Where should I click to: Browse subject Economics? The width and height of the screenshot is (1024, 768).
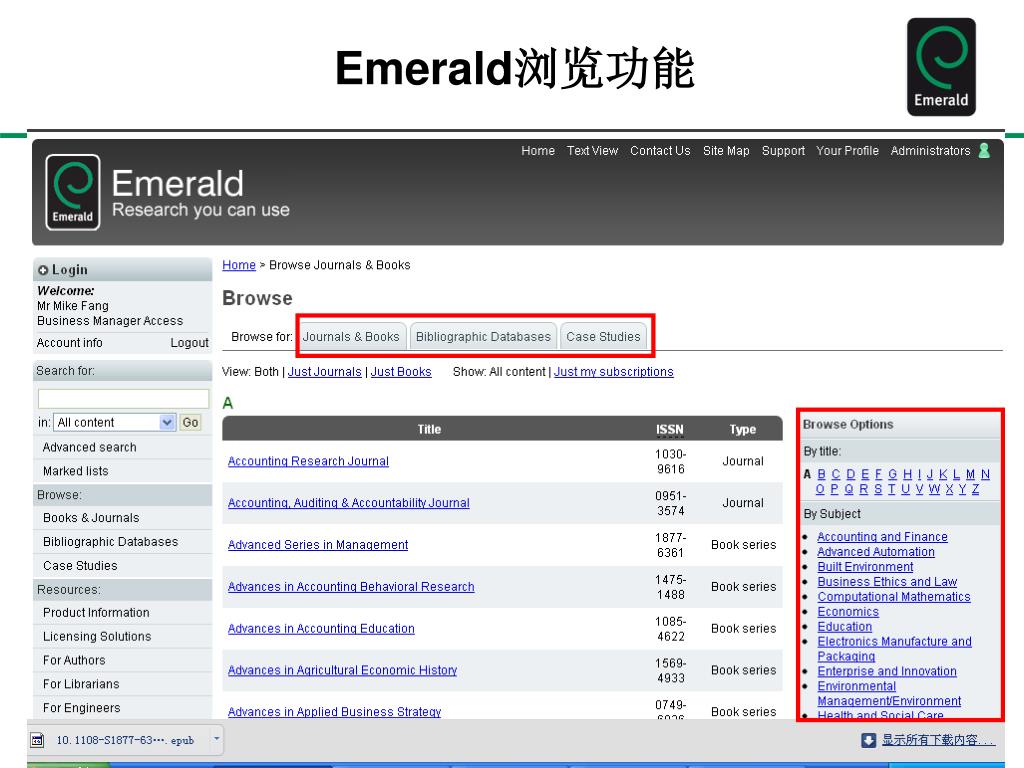pos(848,612)
